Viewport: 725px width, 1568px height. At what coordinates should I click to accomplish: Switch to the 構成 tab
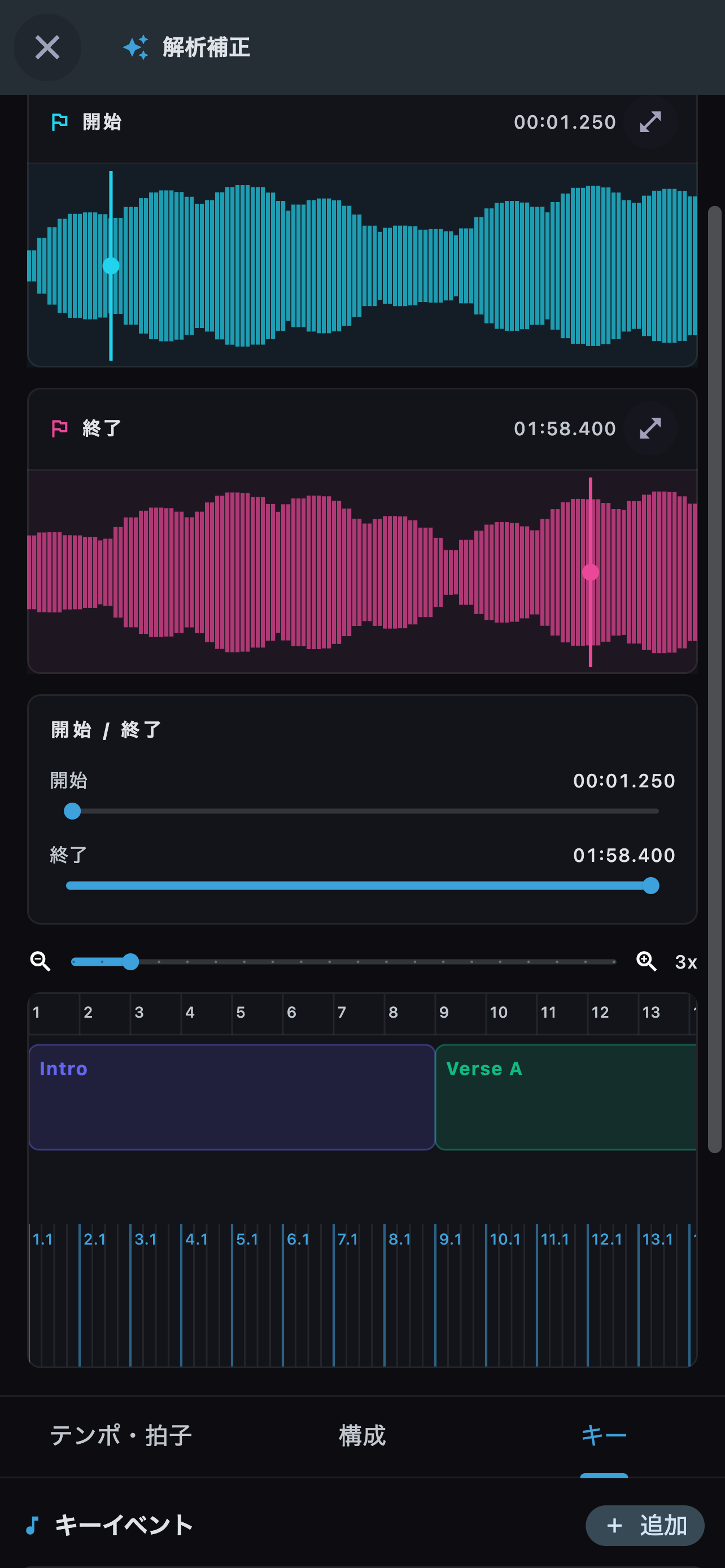pos(362,1436)
